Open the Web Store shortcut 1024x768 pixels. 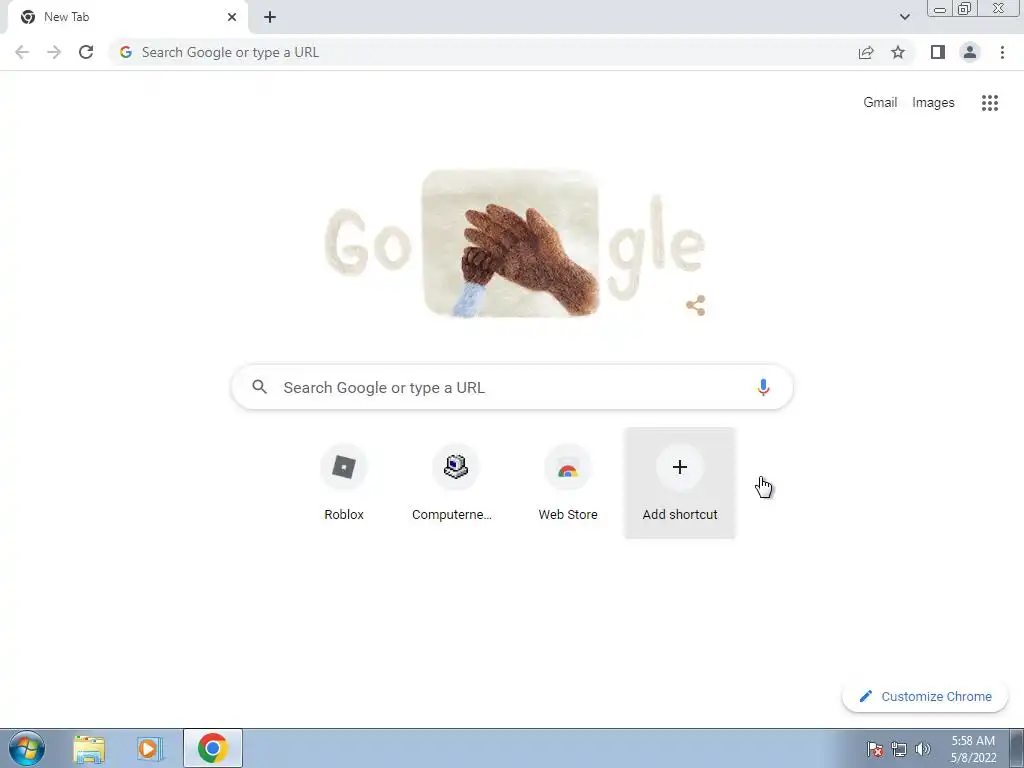(x=568, y=483)
